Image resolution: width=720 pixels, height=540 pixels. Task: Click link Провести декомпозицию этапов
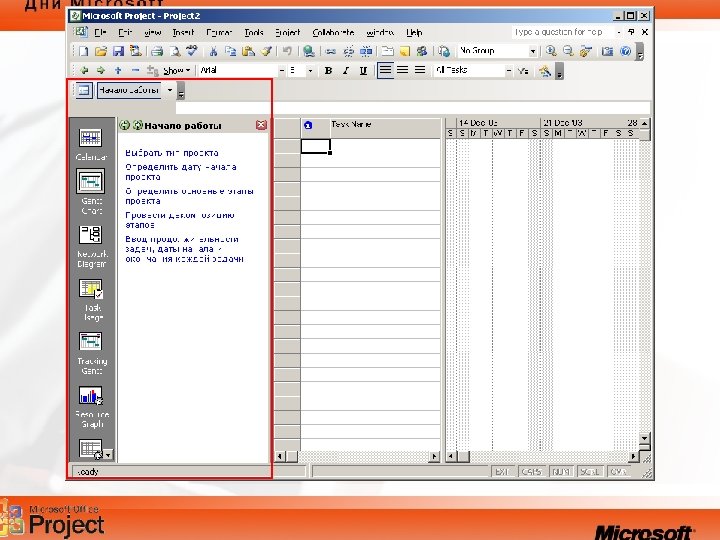tap(180, 220)
